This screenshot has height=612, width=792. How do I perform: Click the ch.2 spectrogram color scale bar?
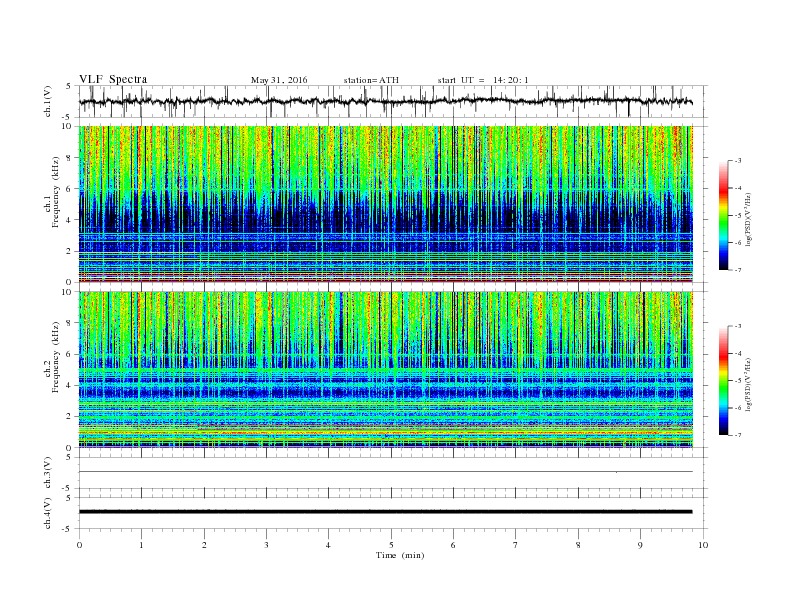[724, 380]
